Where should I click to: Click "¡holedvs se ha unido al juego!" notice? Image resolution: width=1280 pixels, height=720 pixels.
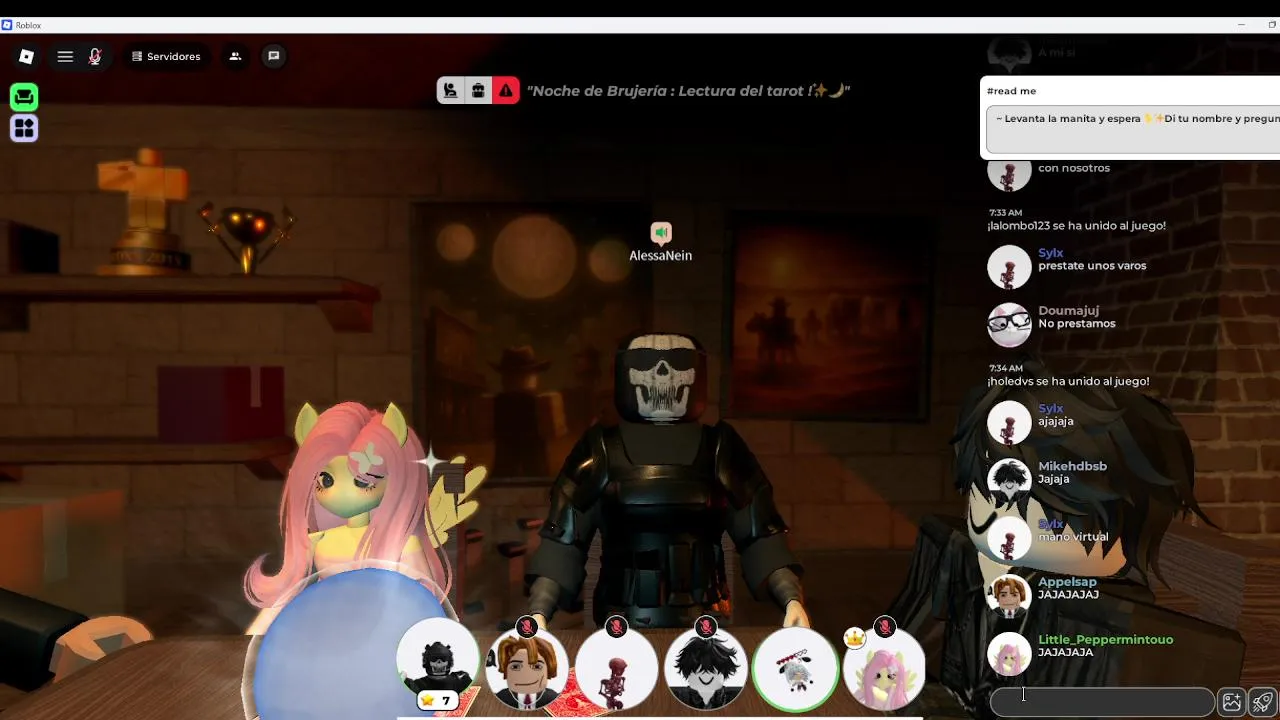pyautogui.click(x=1068, y=382)
